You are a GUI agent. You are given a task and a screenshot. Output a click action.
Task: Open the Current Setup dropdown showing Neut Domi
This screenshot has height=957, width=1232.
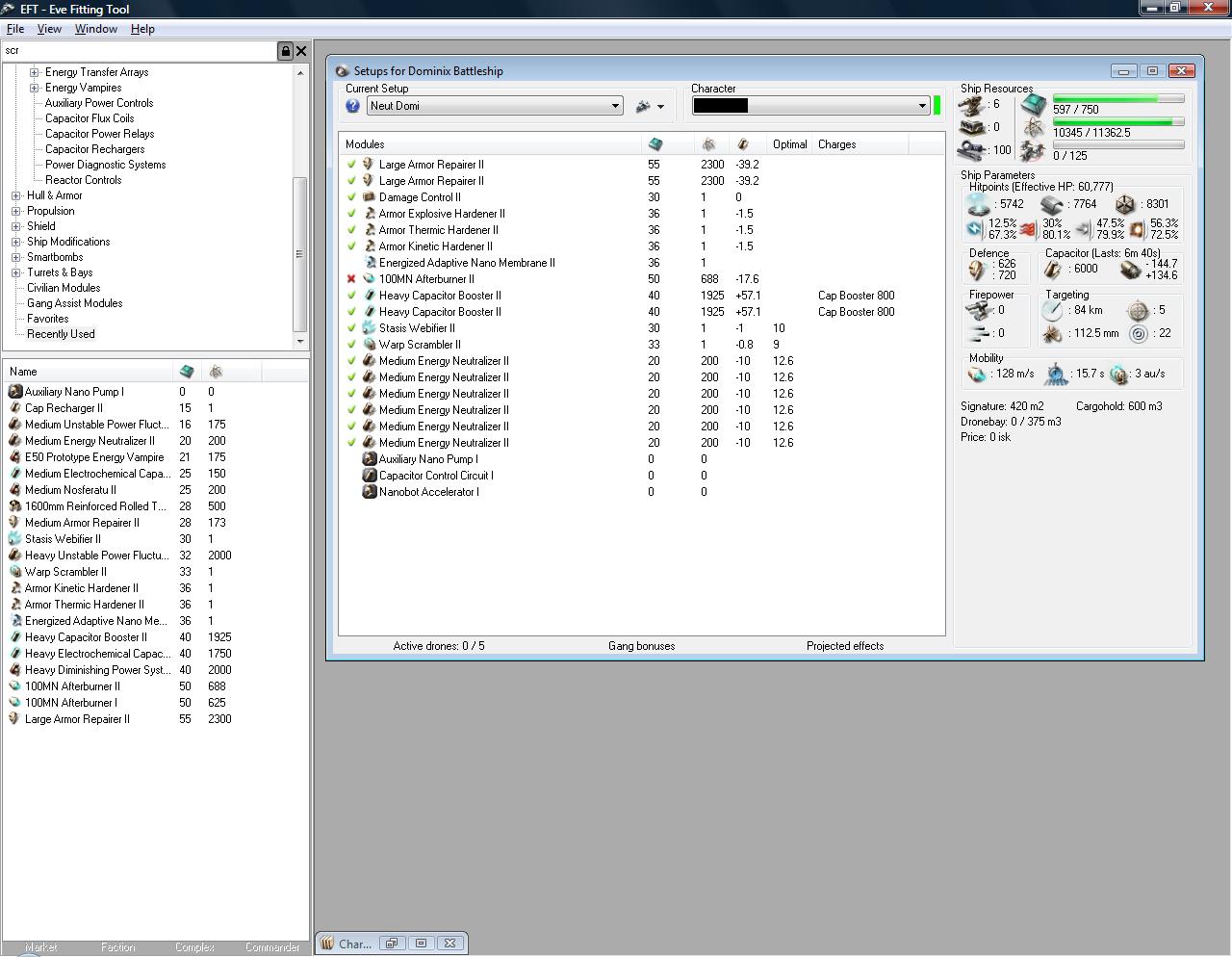point(495,106)
